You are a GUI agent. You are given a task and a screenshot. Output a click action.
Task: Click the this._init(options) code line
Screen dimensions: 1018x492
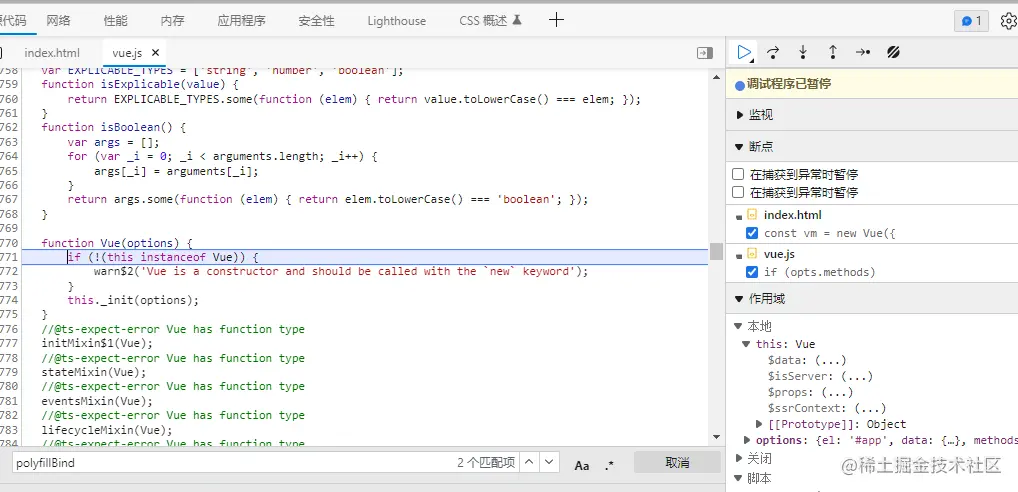[x=132, y=300]
